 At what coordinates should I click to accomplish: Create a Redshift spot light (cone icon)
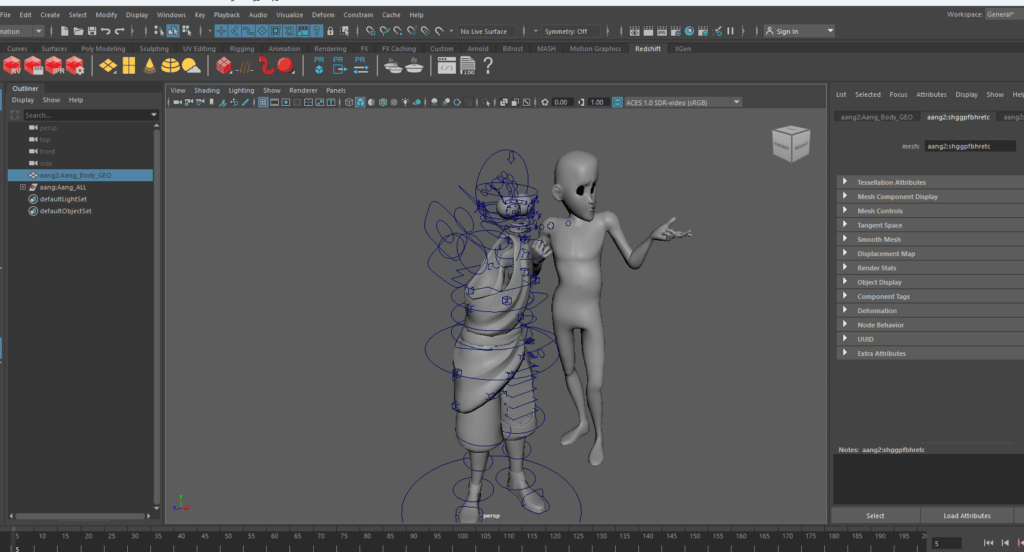(x=150, y=66)
